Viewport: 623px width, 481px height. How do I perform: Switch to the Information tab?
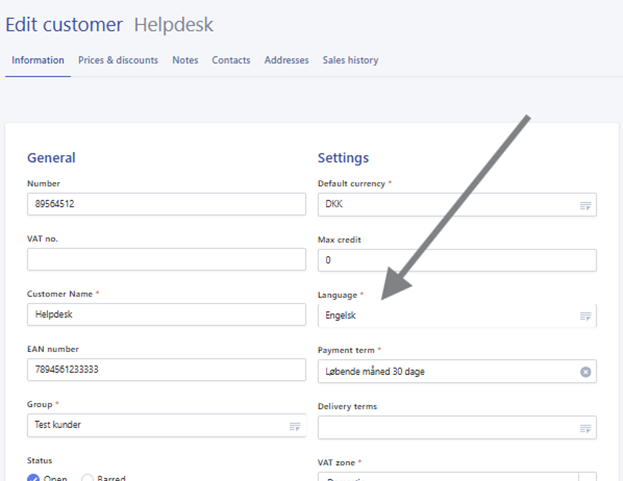[38, 60]
